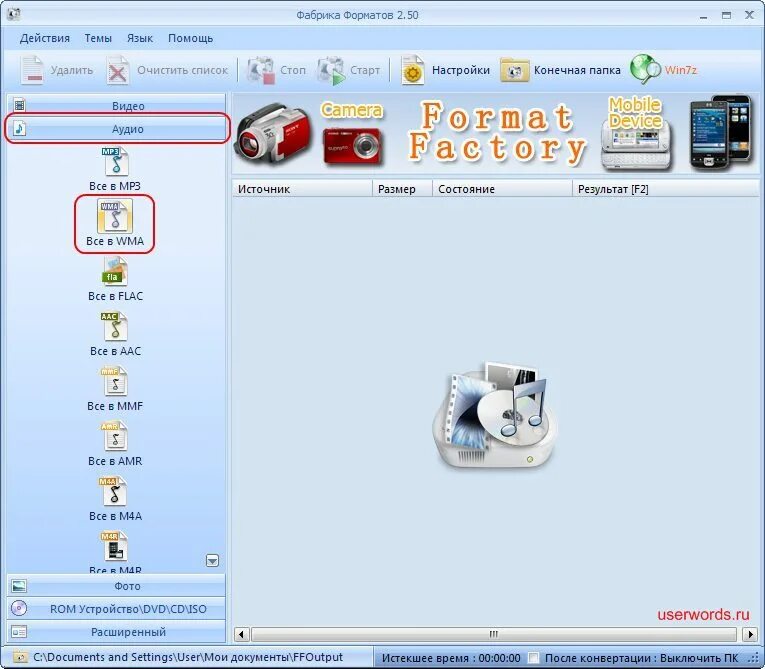Stop conversion with the Стоп button
765x669 pixels.
point(277,70)
